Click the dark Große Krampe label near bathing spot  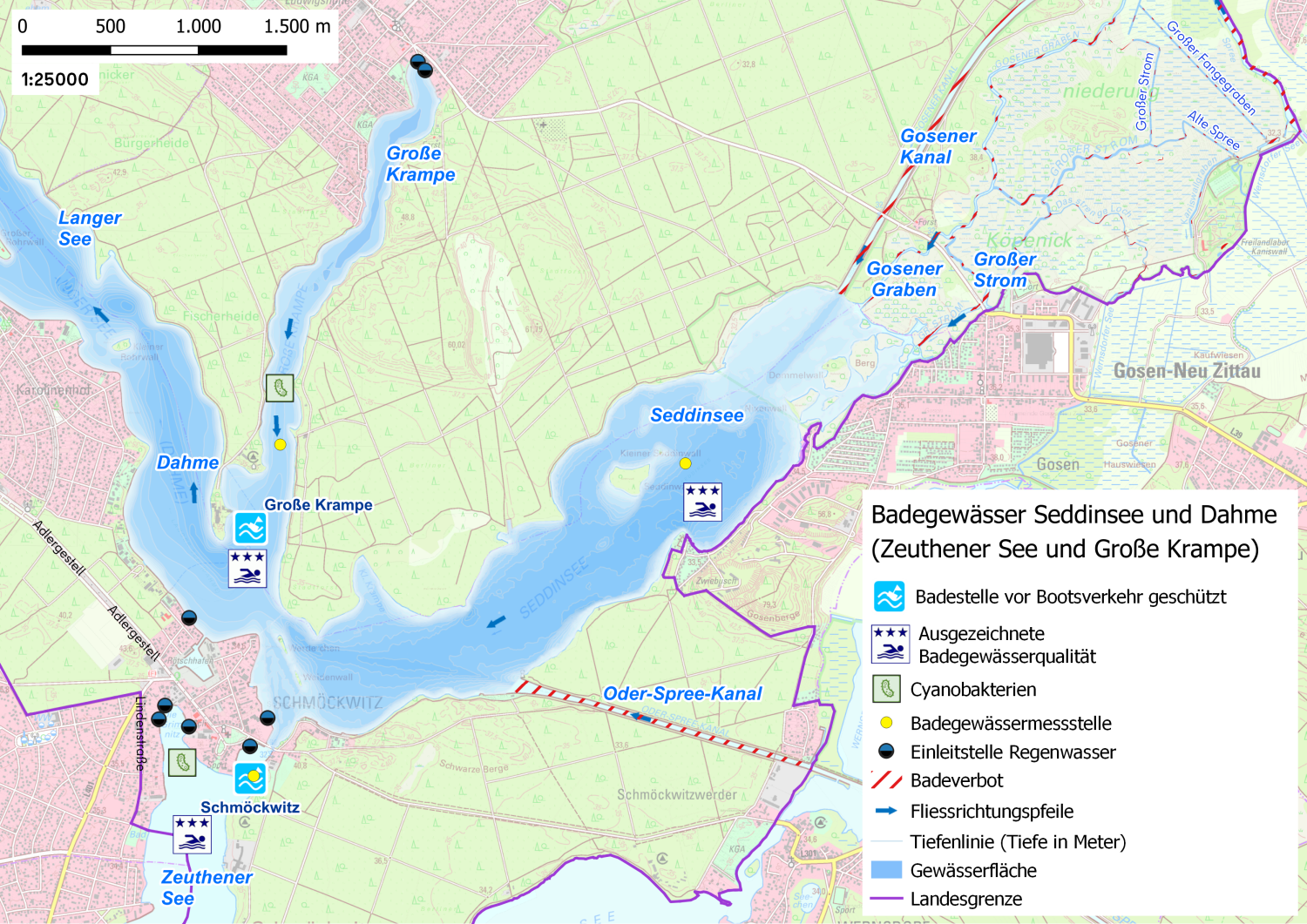coord(318,505)
